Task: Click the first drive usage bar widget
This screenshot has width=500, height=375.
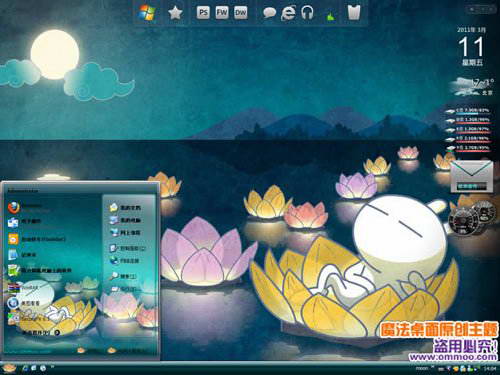Action: pos(468,111)
